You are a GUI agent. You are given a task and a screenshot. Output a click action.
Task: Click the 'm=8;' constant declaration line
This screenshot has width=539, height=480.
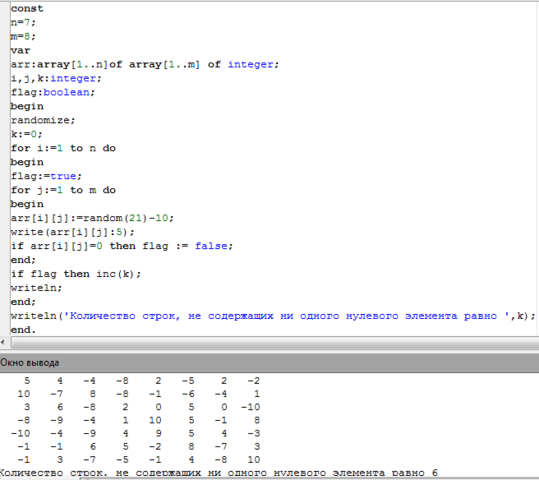coord(23,36)
